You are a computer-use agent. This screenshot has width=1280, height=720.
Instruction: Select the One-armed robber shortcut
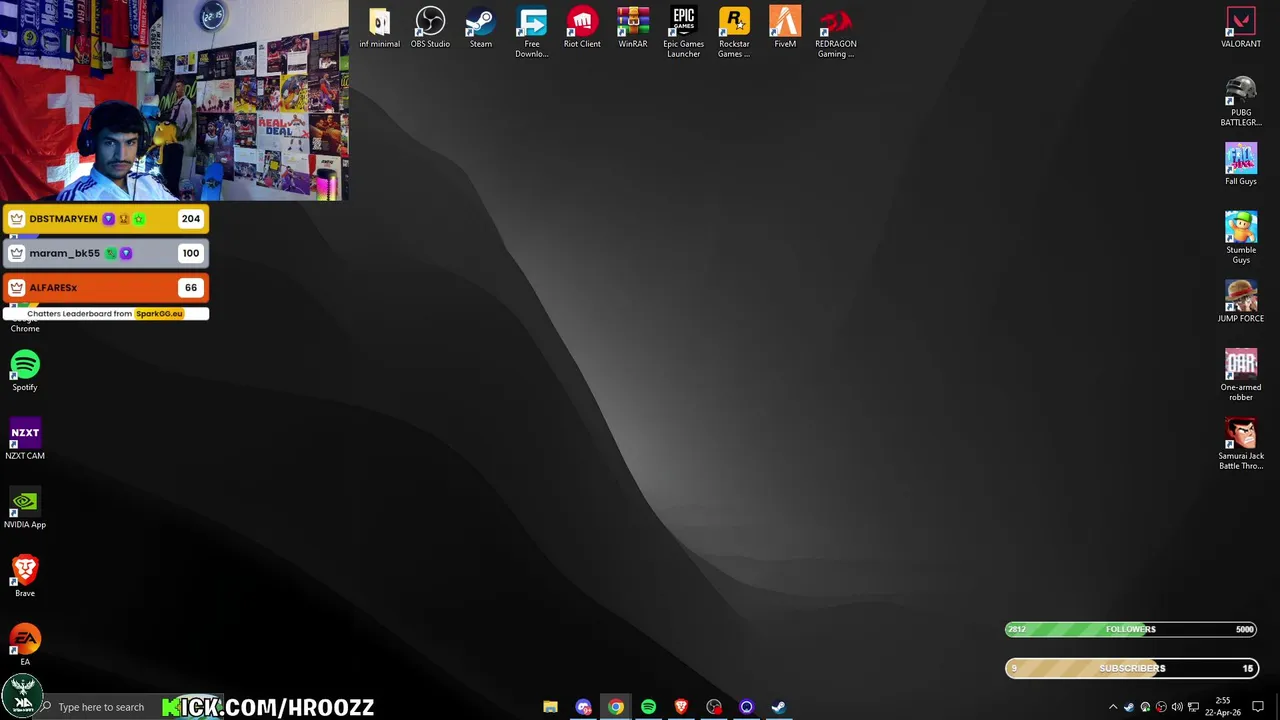(1241, 375)
